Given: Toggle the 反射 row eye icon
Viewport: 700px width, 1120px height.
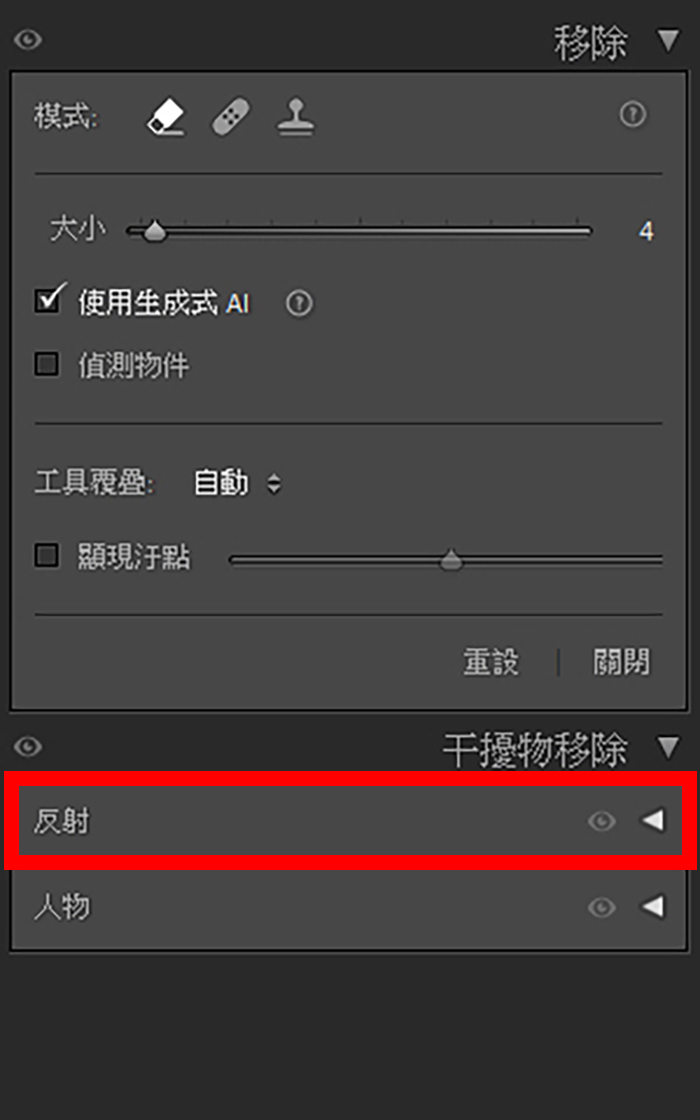Looking at the screenshot, I should [x=601, y=821].
